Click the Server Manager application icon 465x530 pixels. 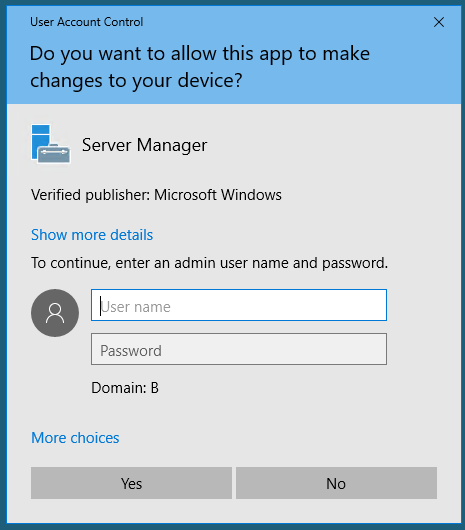coord(51,144)
